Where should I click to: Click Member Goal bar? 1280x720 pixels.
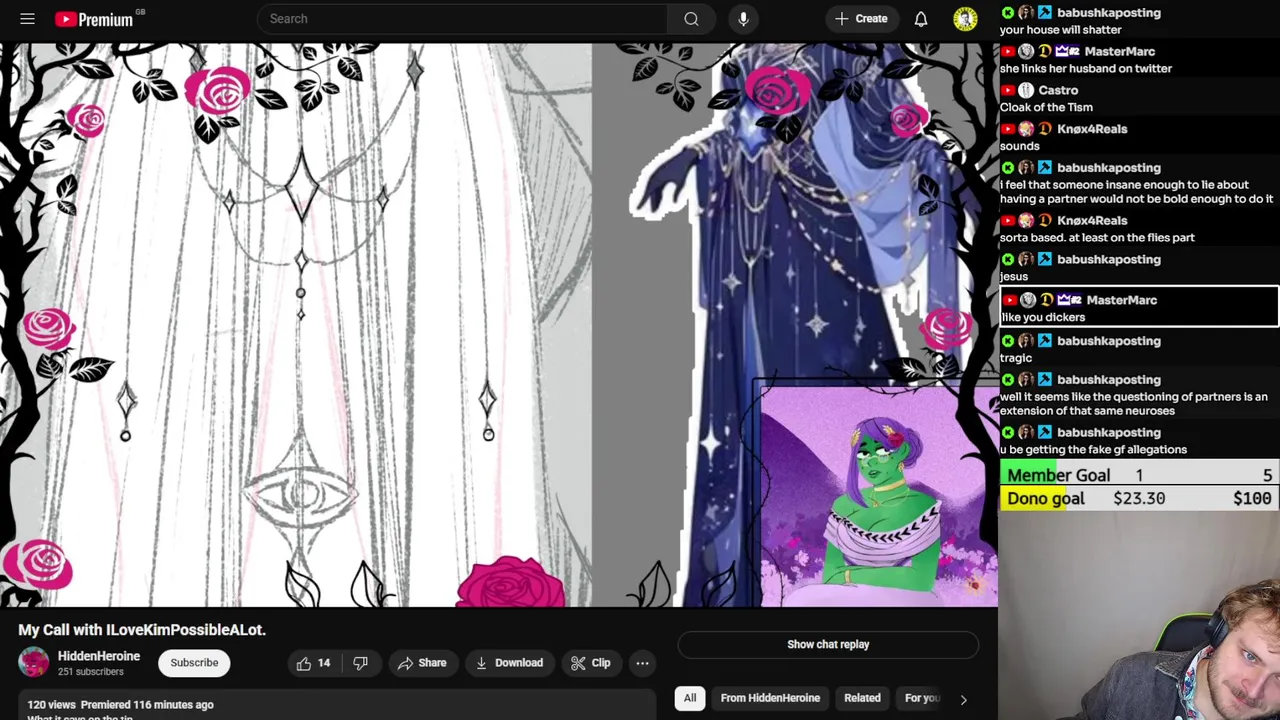click(x=1139, y=476)
